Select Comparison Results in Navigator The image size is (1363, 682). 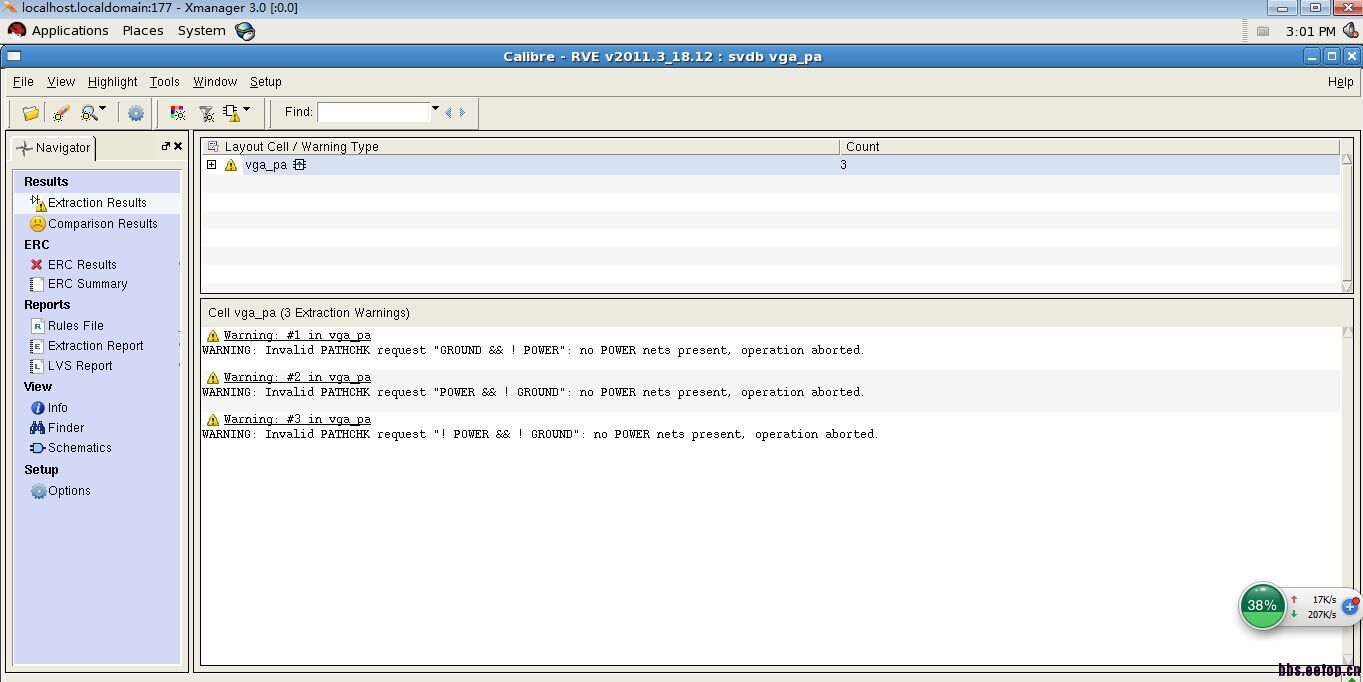pos(103,224)
